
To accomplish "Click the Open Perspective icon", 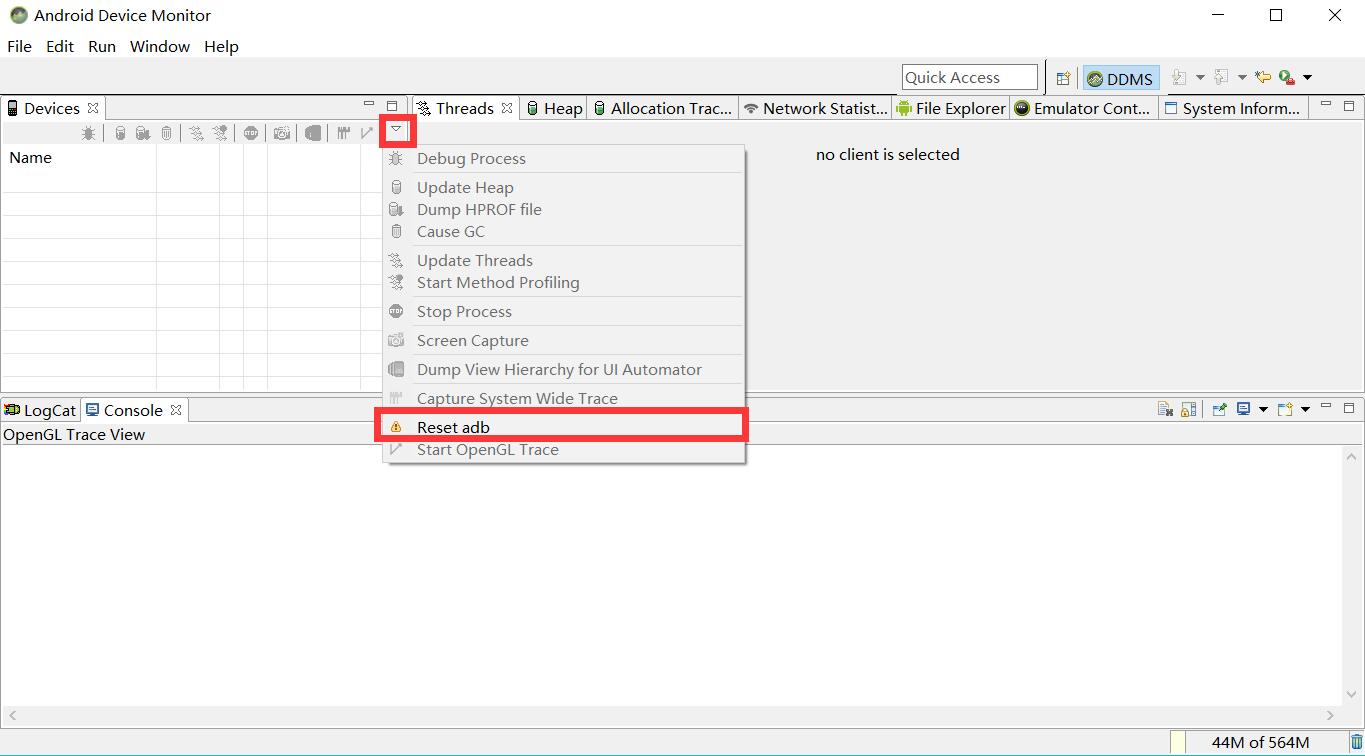I will click(1063, 78).
